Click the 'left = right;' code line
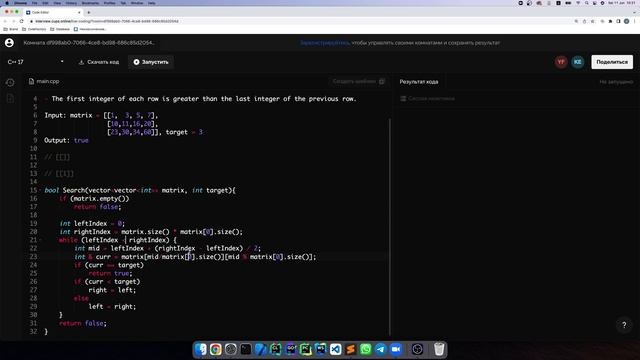The image size is (640, 360). [112, 307]
